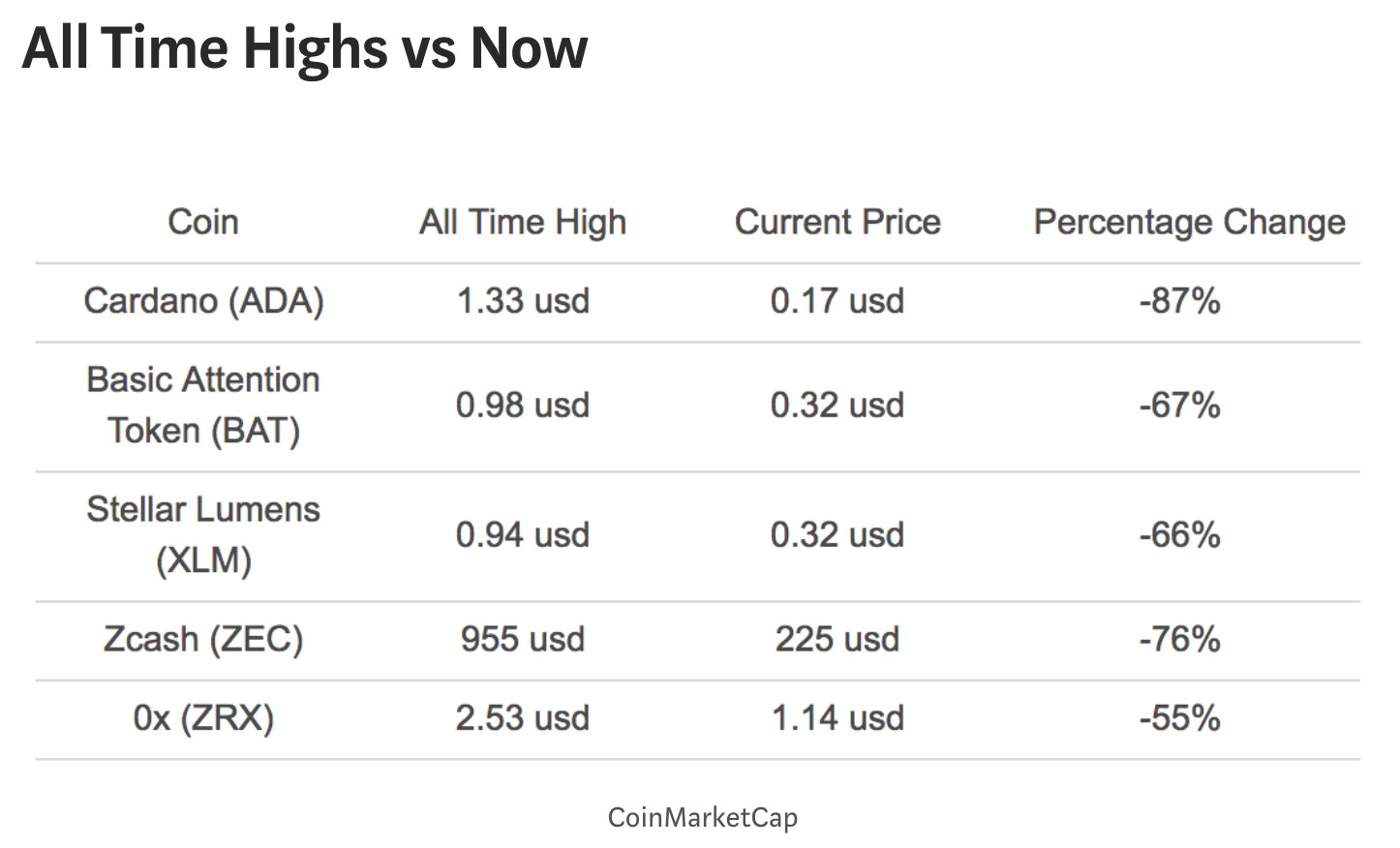Click the Cardano (ADA) coin cell
Viewport: 1400px width, 848px height.
point(203,301)
